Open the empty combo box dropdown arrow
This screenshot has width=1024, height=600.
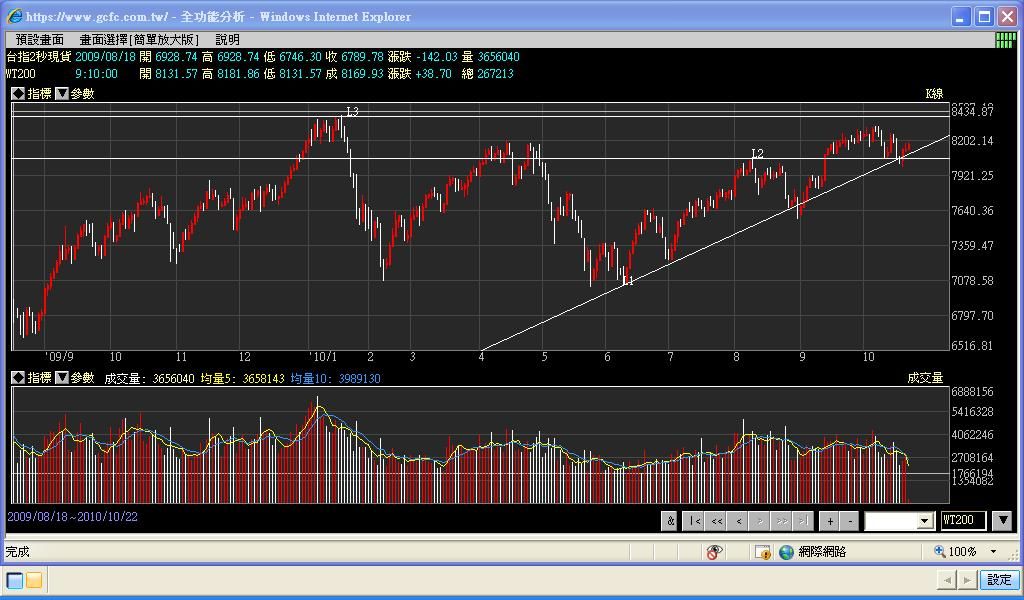(924, 521)
